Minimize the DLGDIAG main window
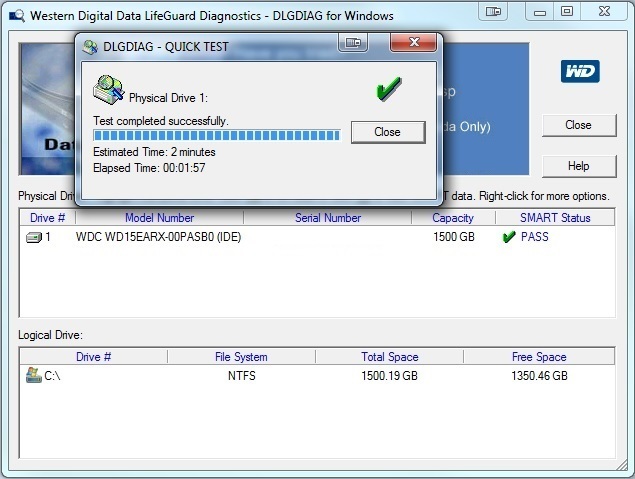635x479 pixels. tap(540, 11)
